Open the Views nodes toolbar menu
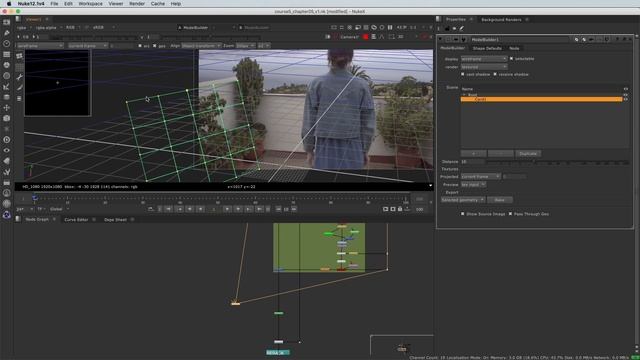 pos(7,150)
